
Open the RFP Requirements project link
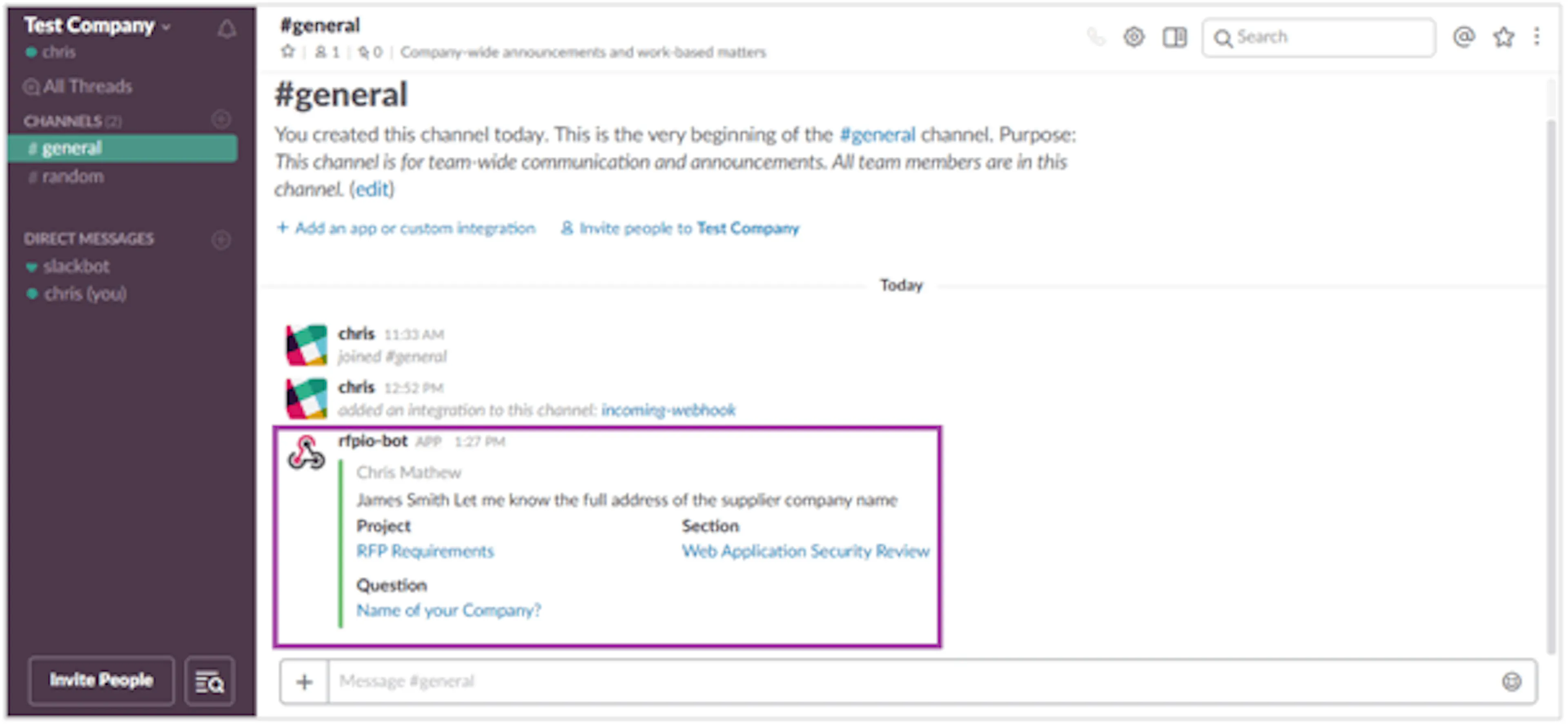click(x=425, y=551)
